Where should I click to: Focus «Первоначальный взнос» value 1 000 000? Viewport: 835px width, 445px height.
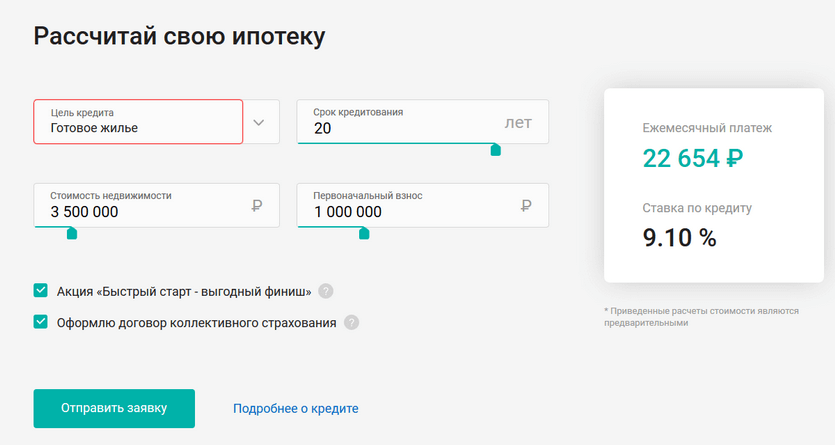tap(348, 212)
